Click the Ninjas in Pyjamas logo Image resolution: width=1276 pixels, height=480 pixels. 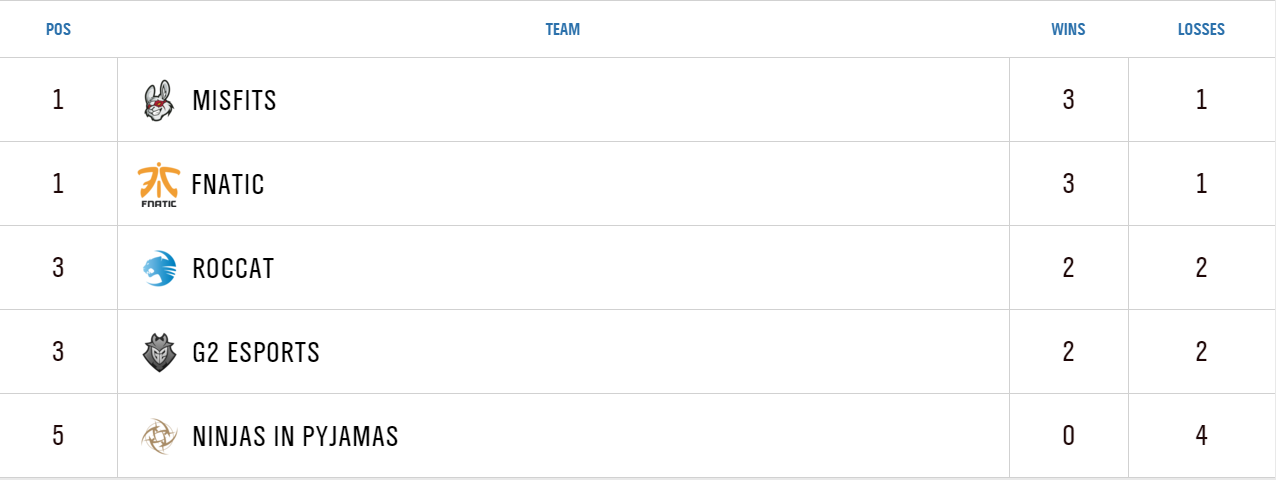point(159,437)
